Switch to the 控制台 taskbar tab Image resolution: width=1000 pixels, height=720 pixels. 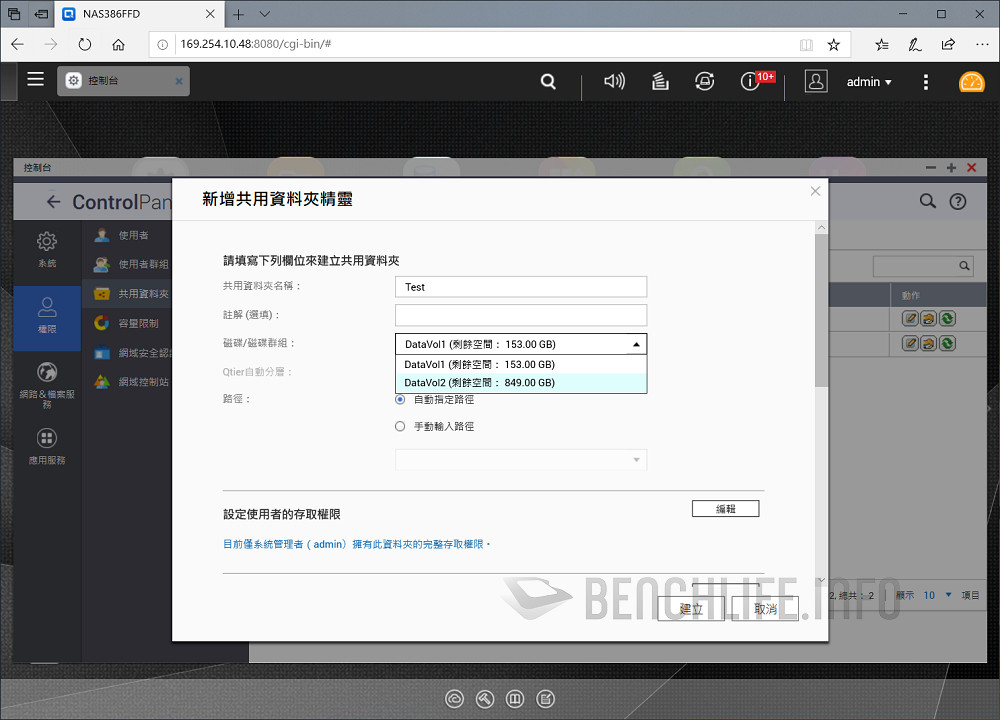coord(122,81)
